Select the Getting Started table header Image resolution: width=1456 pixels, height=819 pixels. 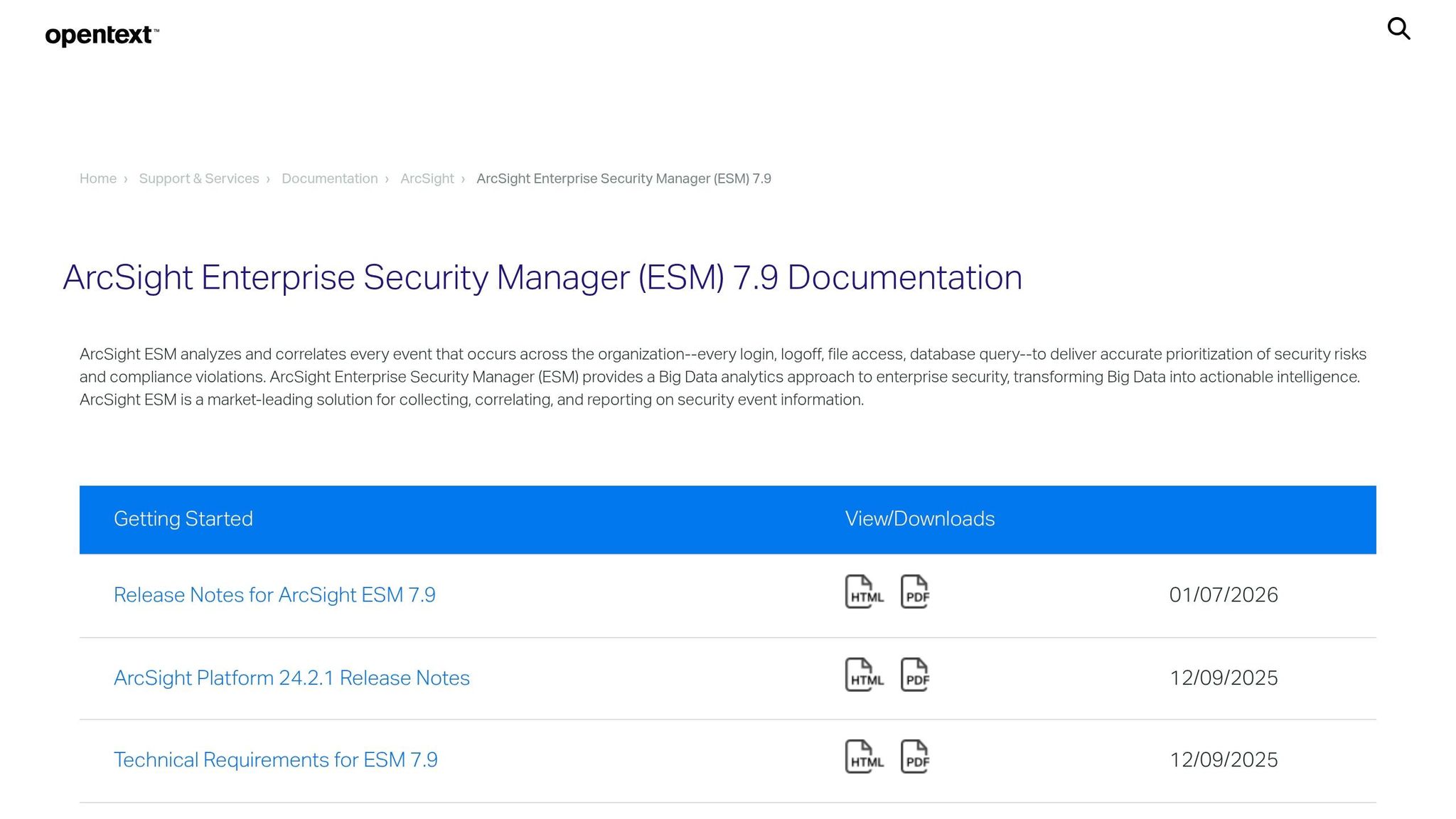(x=183, y=519)
